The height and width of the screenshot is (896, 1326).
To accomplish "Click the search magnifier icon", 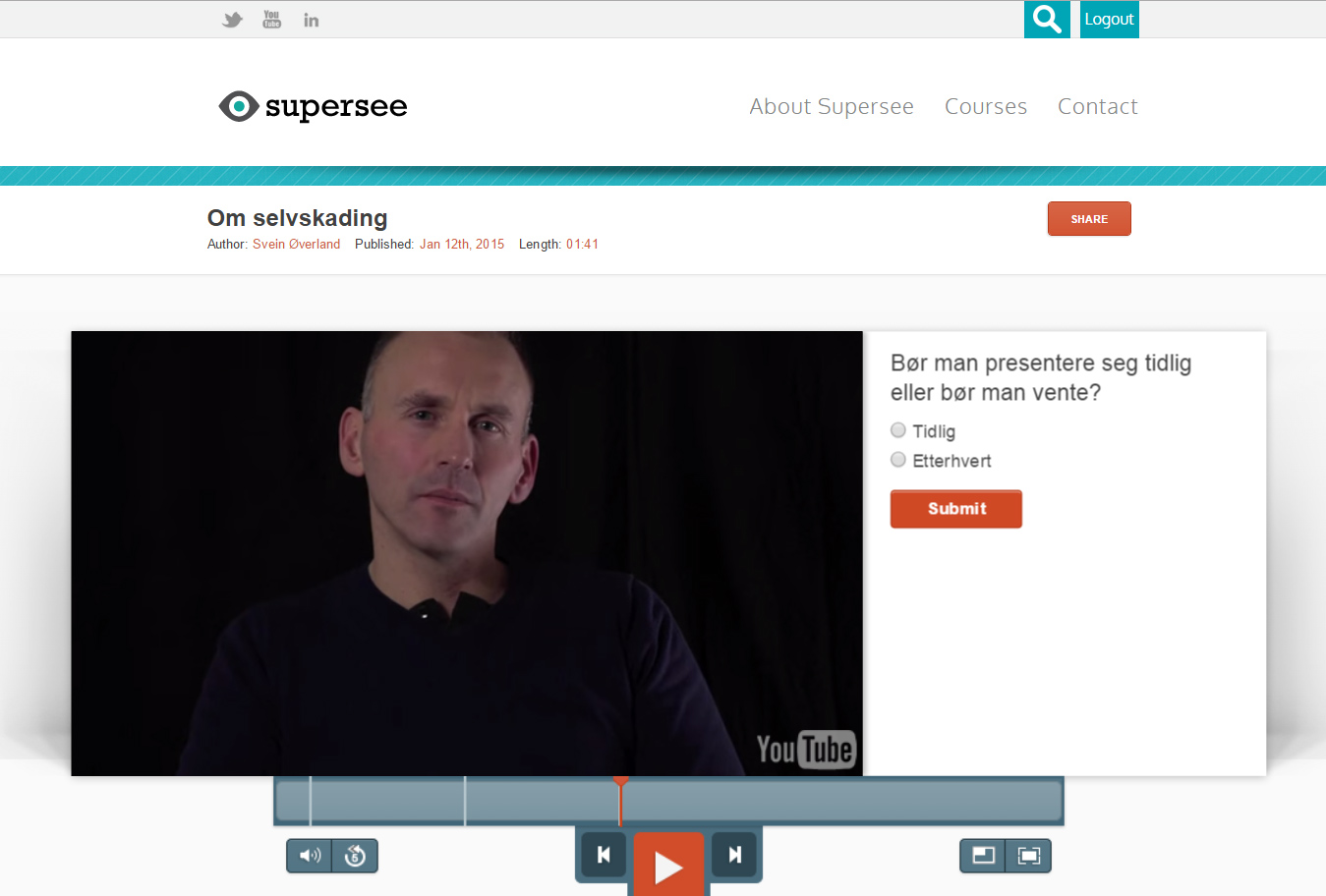I will coord(1047,19).
